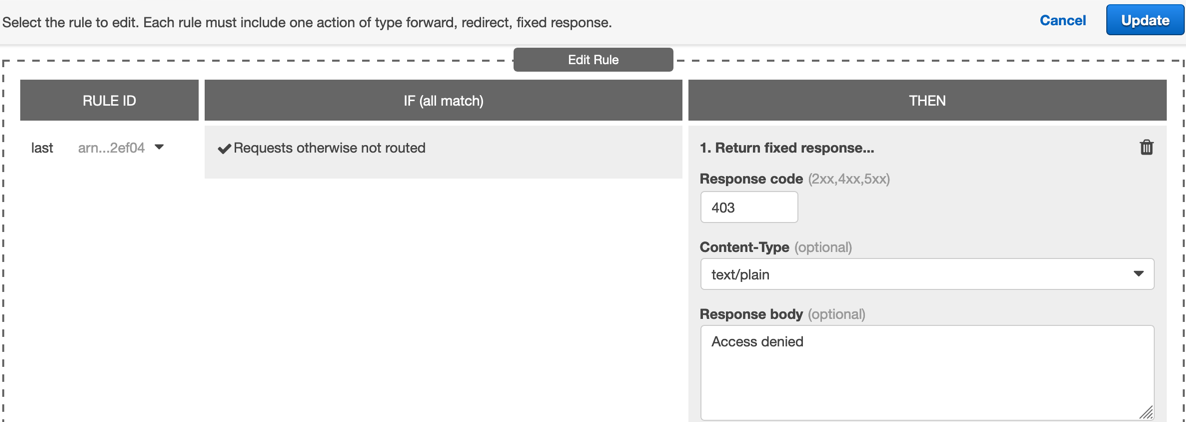Screen dimensions: 1186x422
Task: Click the THEN column header
Action: (927, 101)
